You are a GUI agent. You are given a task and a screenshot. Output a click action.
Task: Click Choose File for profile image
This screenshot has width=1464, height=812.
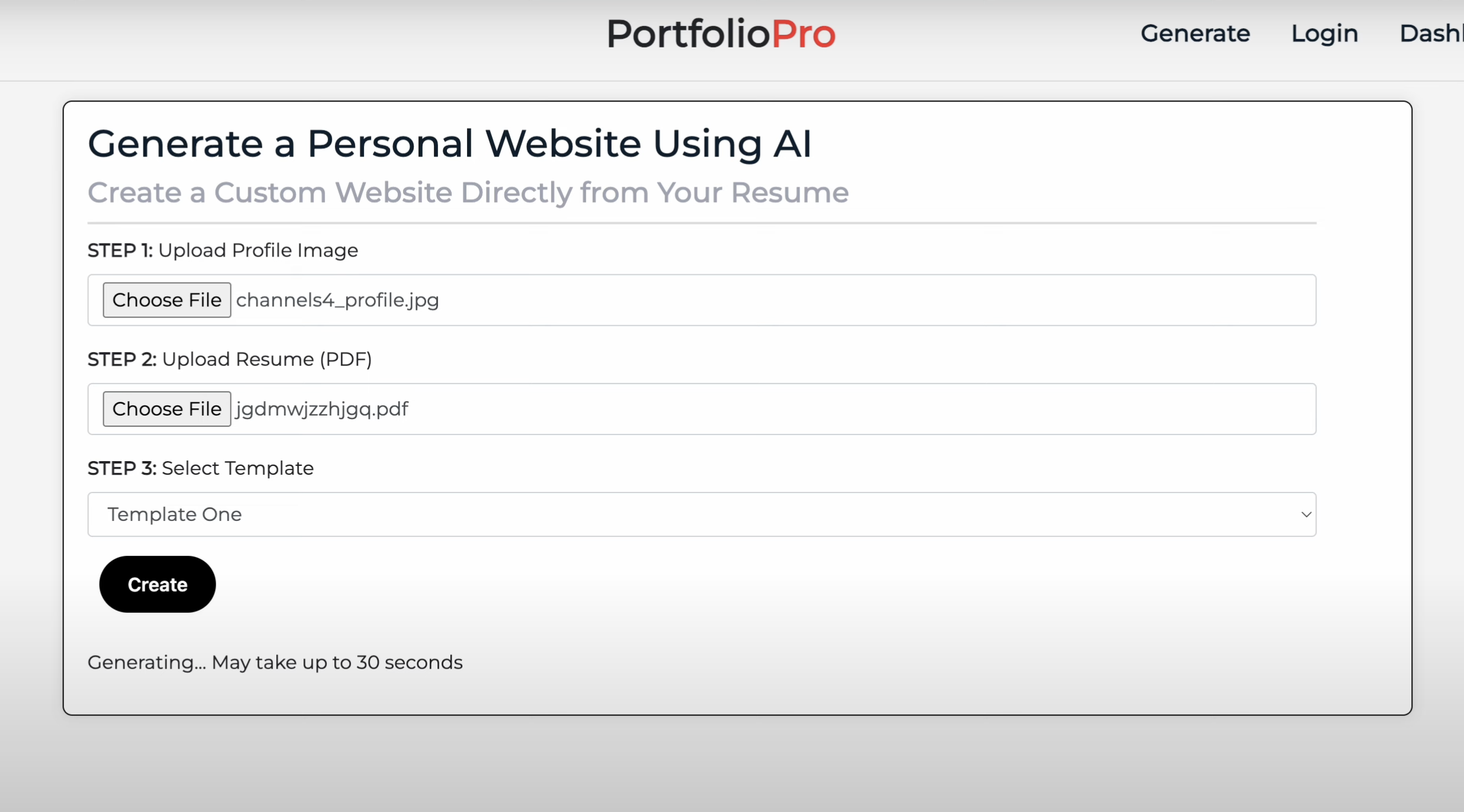click(167, 300)
